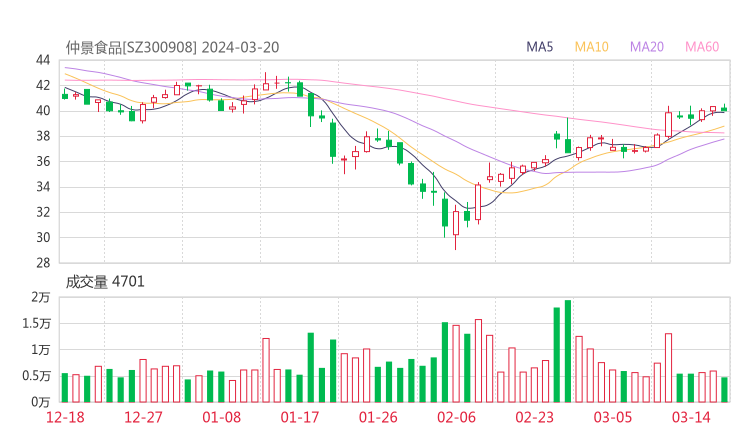Click the 01-17 date marker

coord(300,417)
